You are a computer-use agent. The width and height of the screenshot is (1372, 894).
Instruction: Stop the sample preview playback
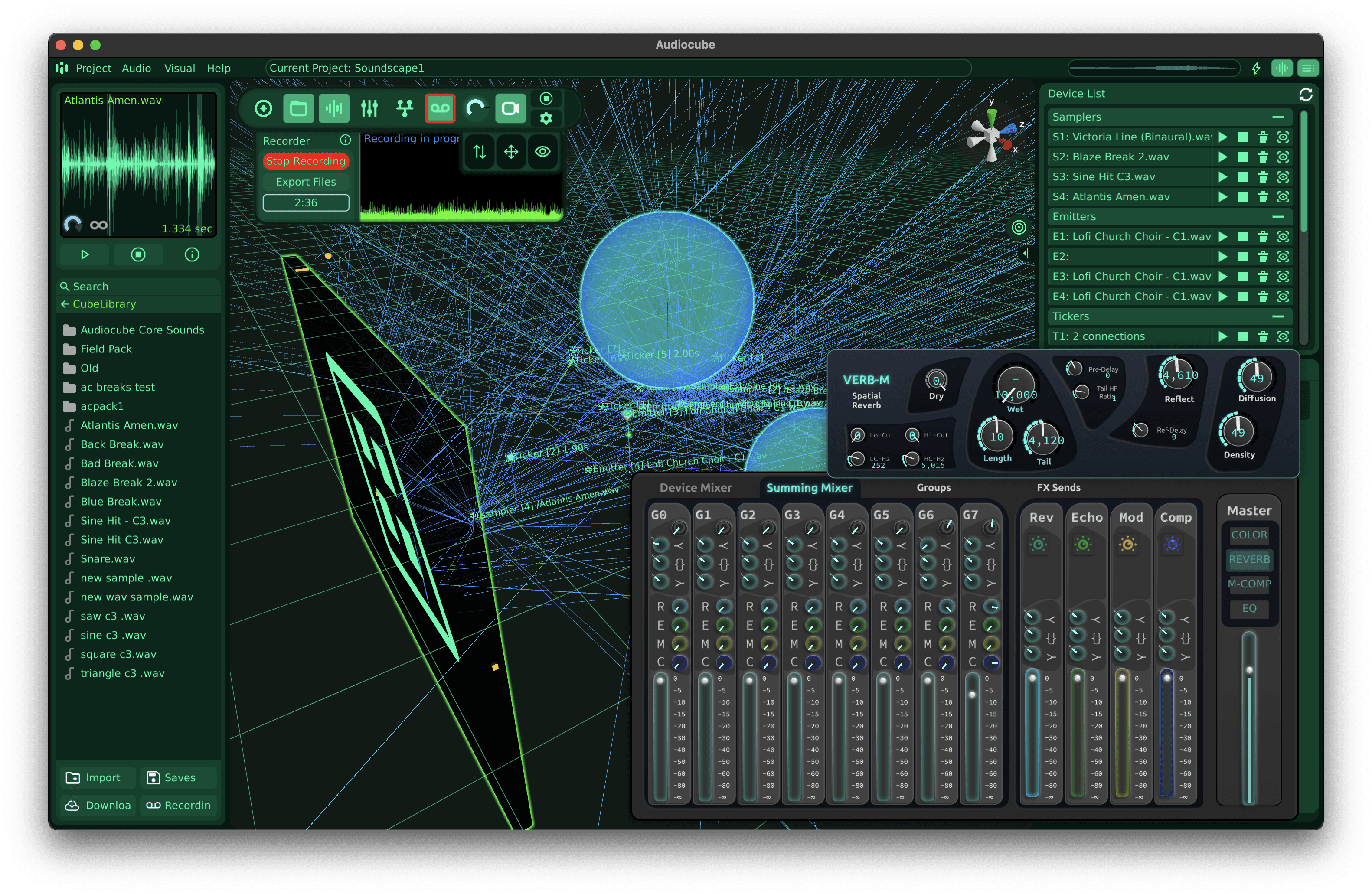coord(138,255)
